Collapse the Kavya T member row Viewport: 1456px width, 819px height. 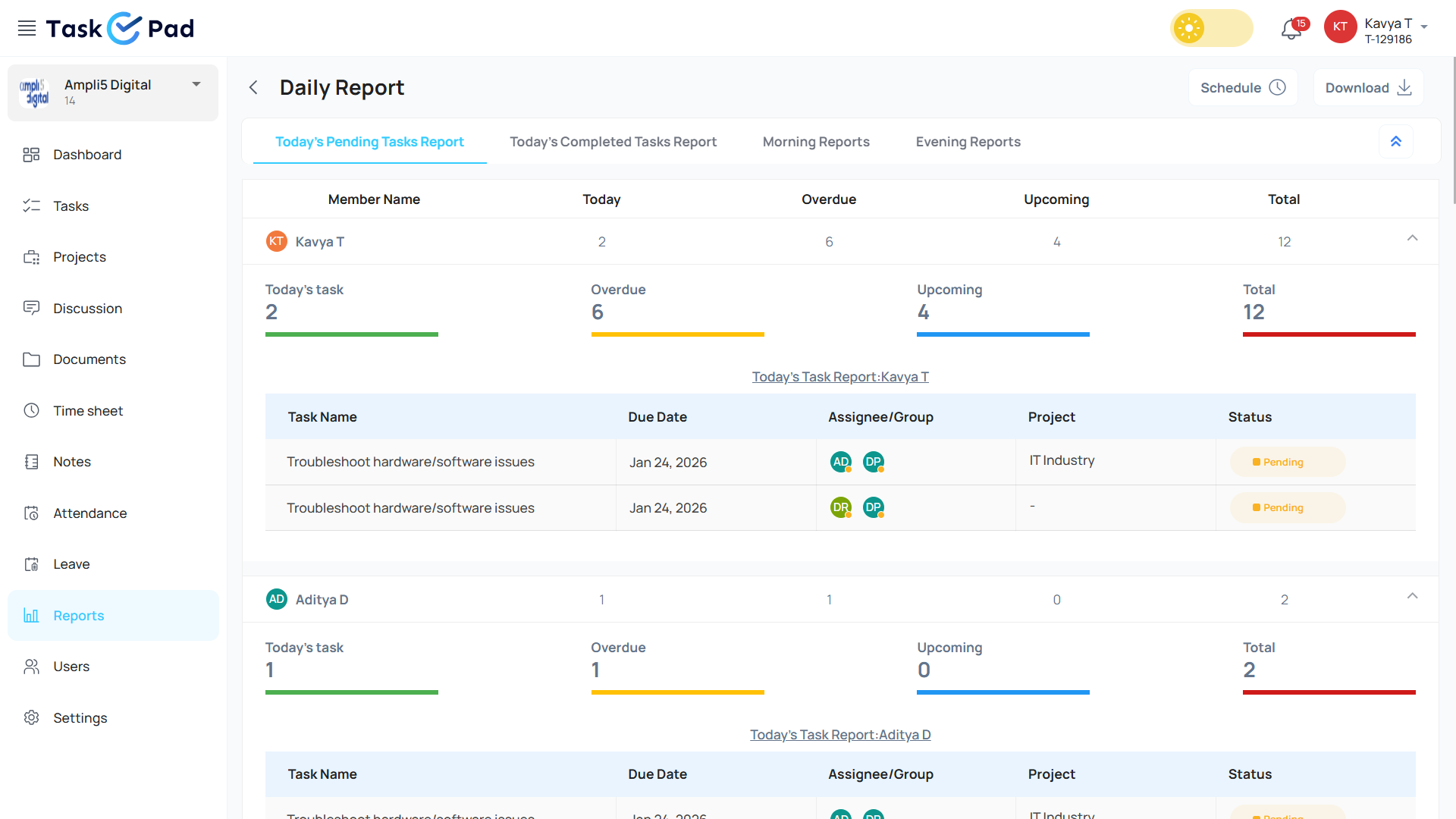point(1412,239)
